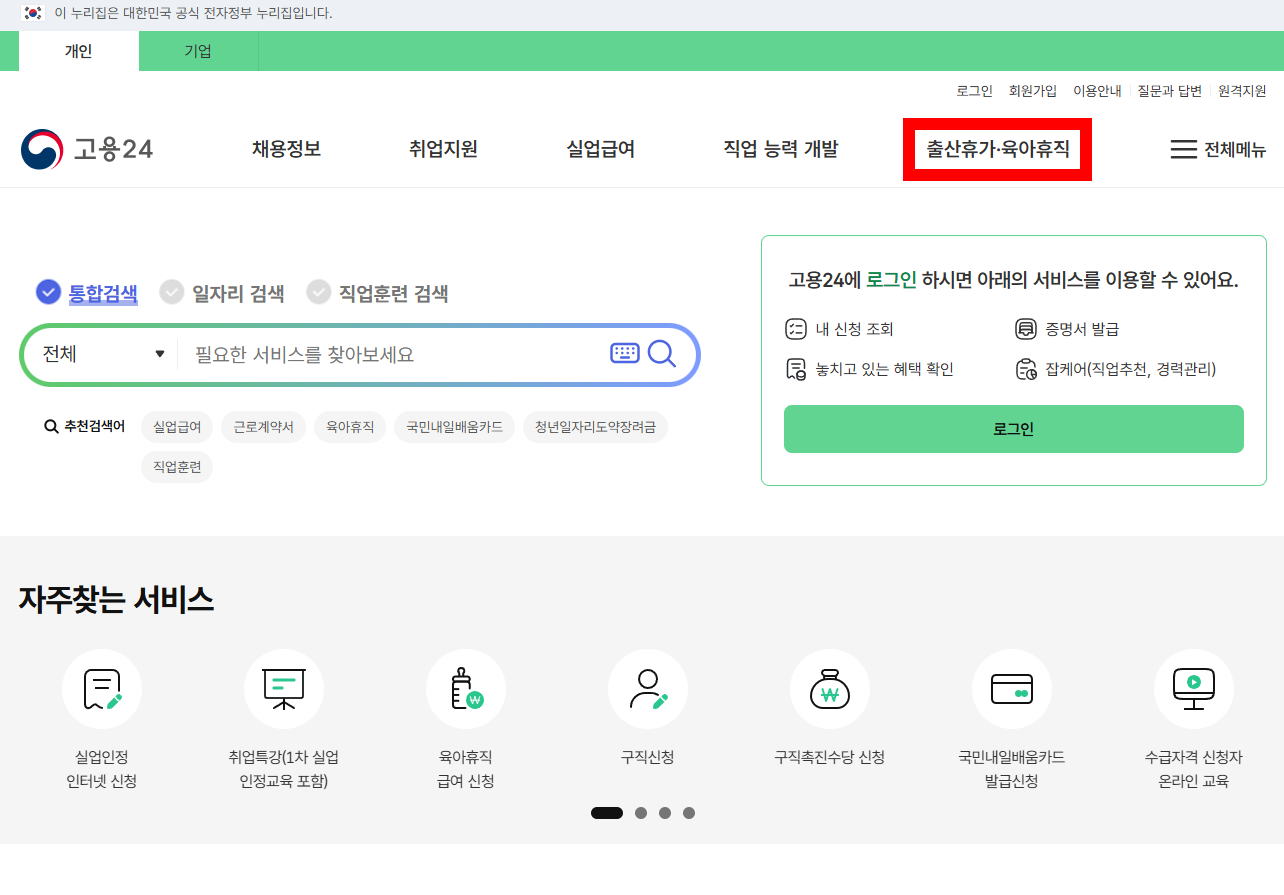1284x895 pixels.
Task: Click the 구직신청 person icon
Action: click(648, 688)
